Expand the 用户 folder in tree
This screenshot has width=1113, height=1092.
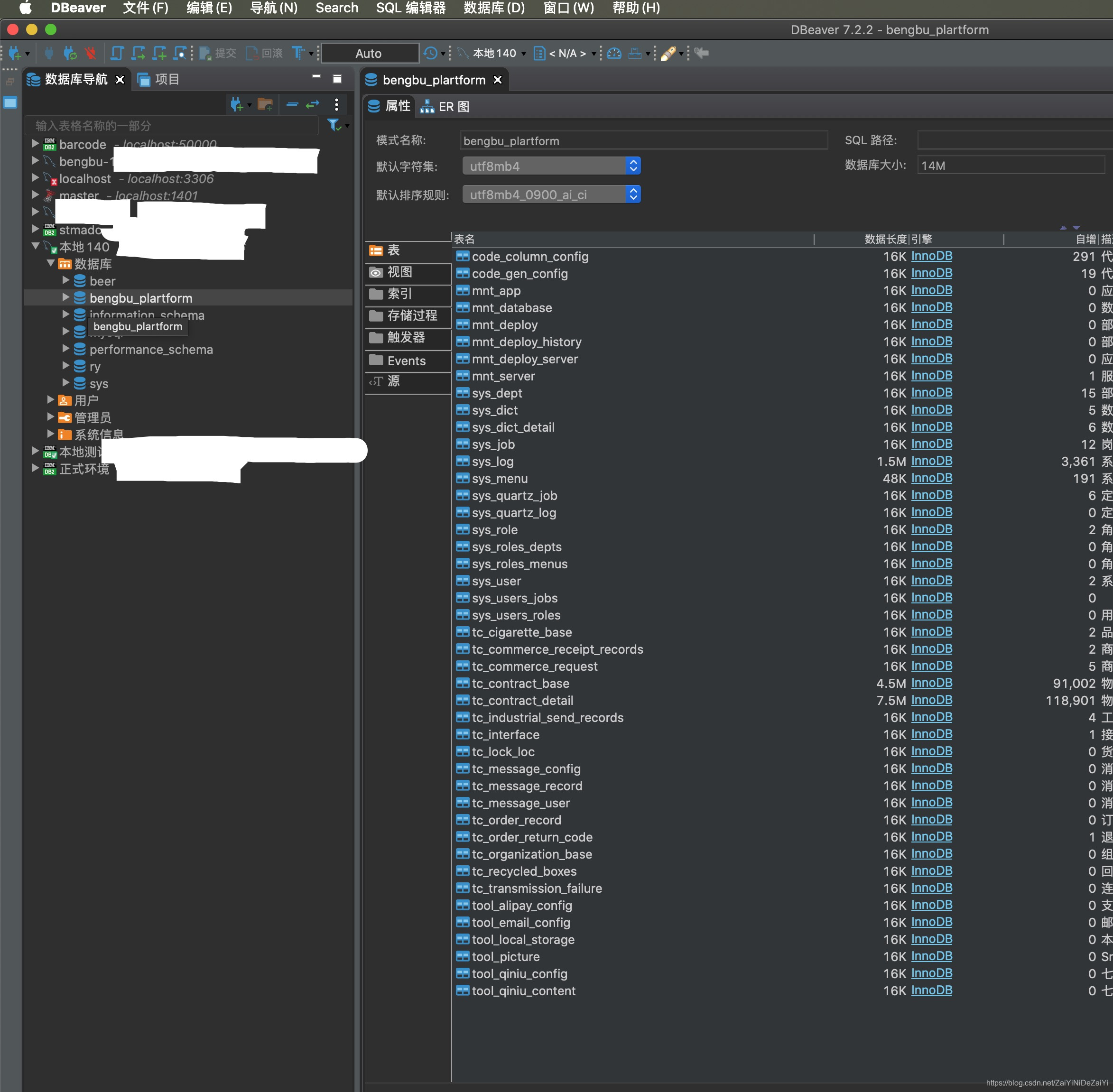click(x=50, y=399)
